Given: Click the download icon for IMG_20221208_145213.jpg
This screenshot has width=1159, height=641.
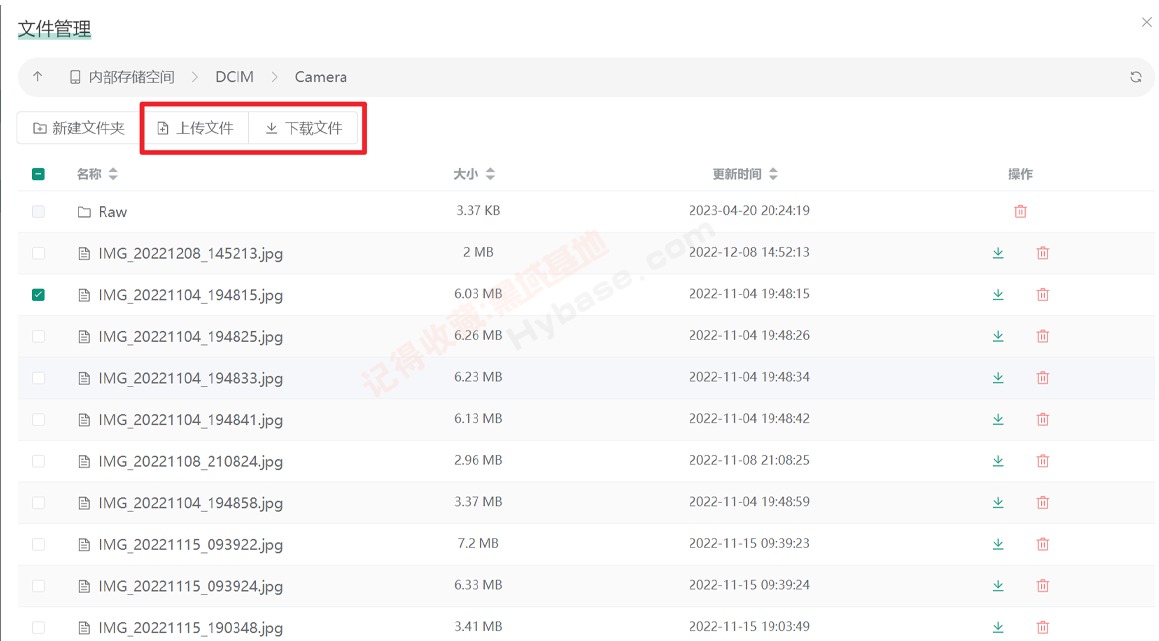Looking at the screenshot, I should [997, 253].
